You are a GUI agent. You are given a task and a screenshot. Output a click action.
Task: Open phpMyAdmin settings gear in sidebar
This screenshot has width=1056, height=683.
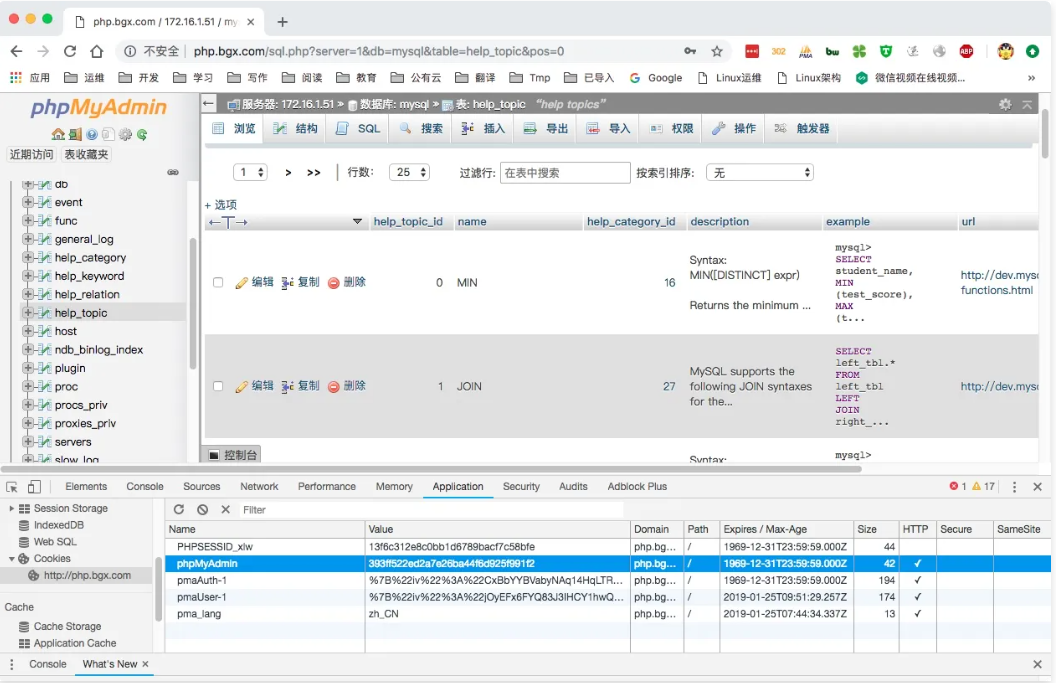point(125,134)
